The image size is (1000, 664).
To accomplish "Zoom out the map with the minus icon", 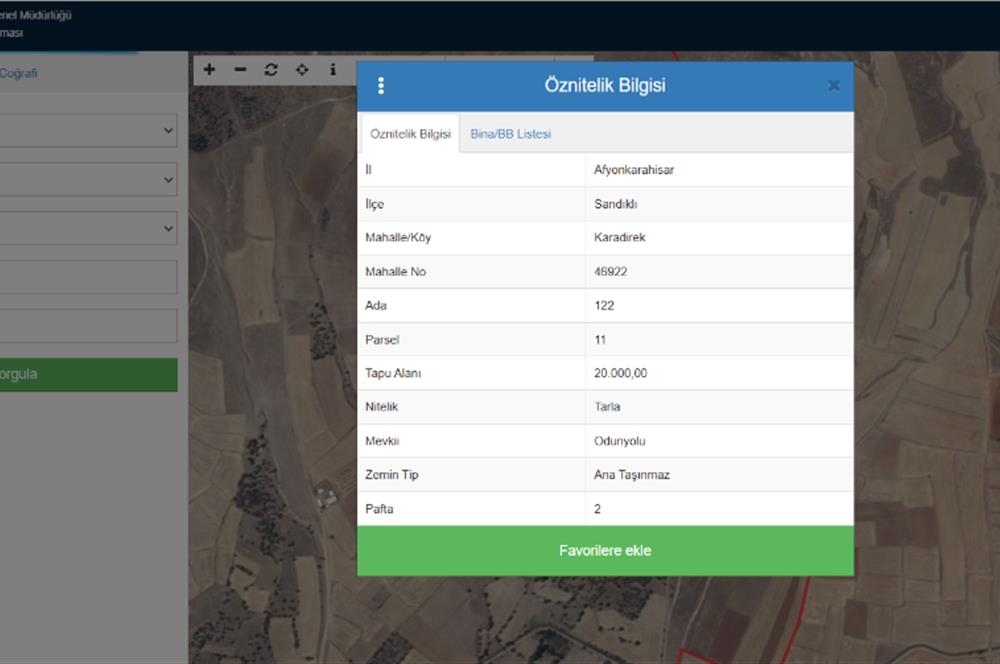I will pyautogui.click(x=240, y=70).
